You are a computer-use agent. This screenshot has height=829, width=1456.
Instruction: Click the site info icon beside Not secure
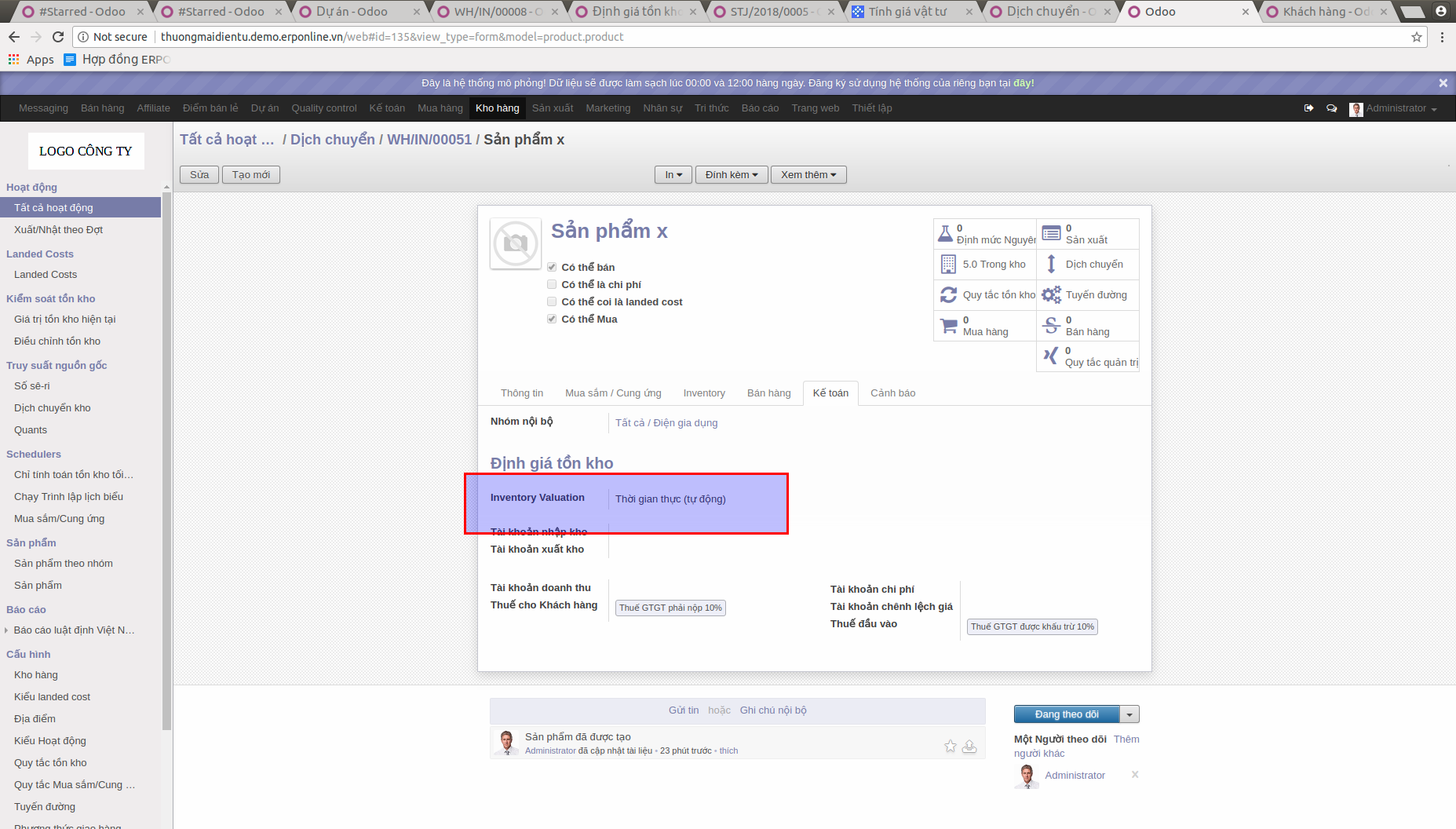coord(83,37)
